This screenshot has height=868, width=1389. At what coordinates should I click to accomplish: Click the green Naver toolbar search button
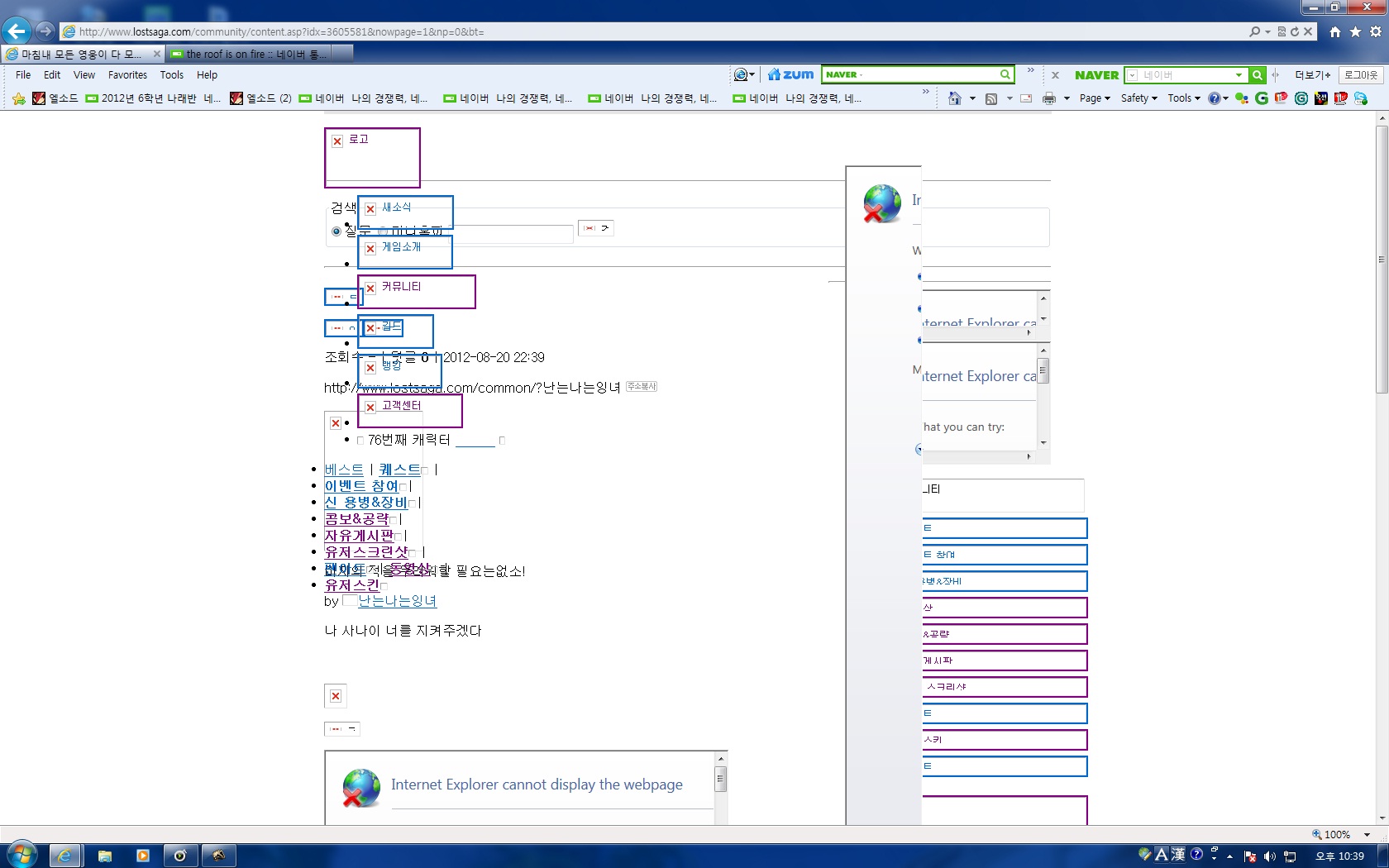coord(1258,75)
